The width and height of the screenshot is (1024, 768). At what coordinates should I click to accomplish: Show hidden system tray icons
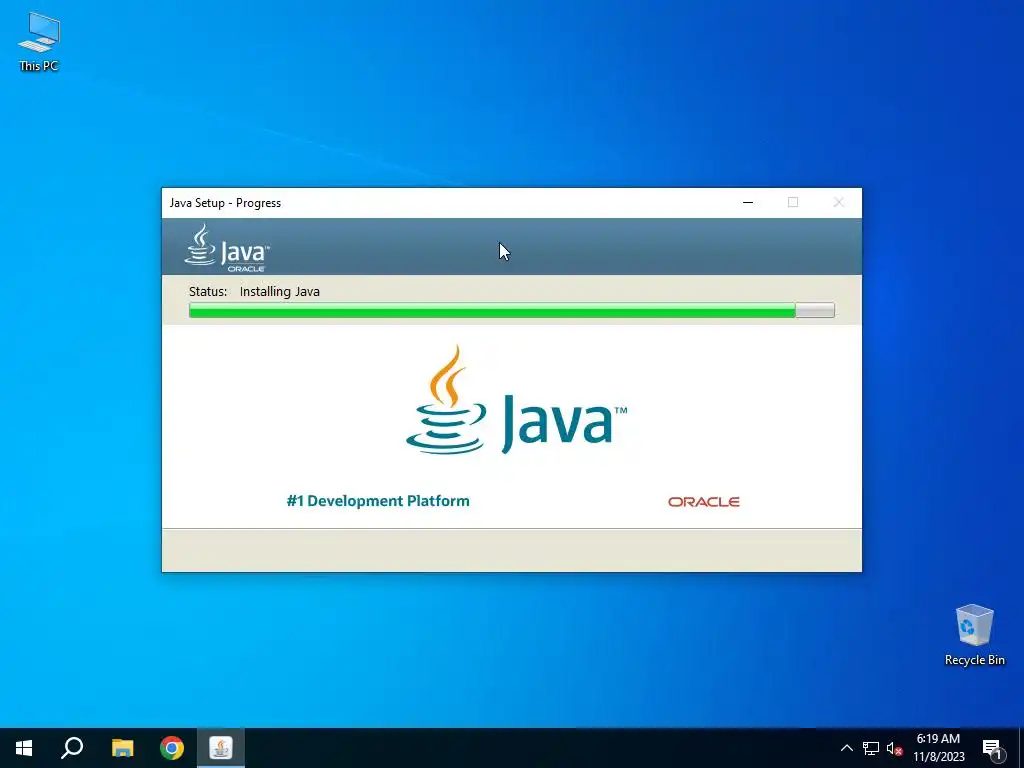(846, 748)
